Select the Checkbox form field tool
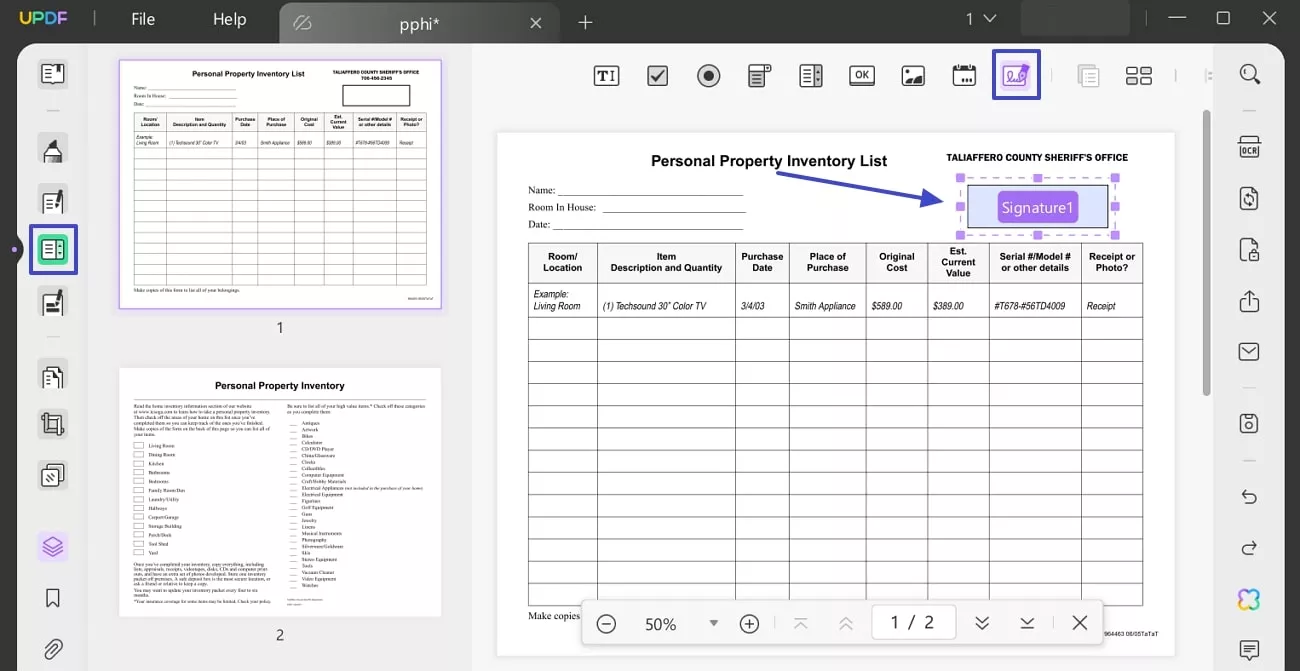This screenshot has width=1300, height=671. click(x=657, y=74)
